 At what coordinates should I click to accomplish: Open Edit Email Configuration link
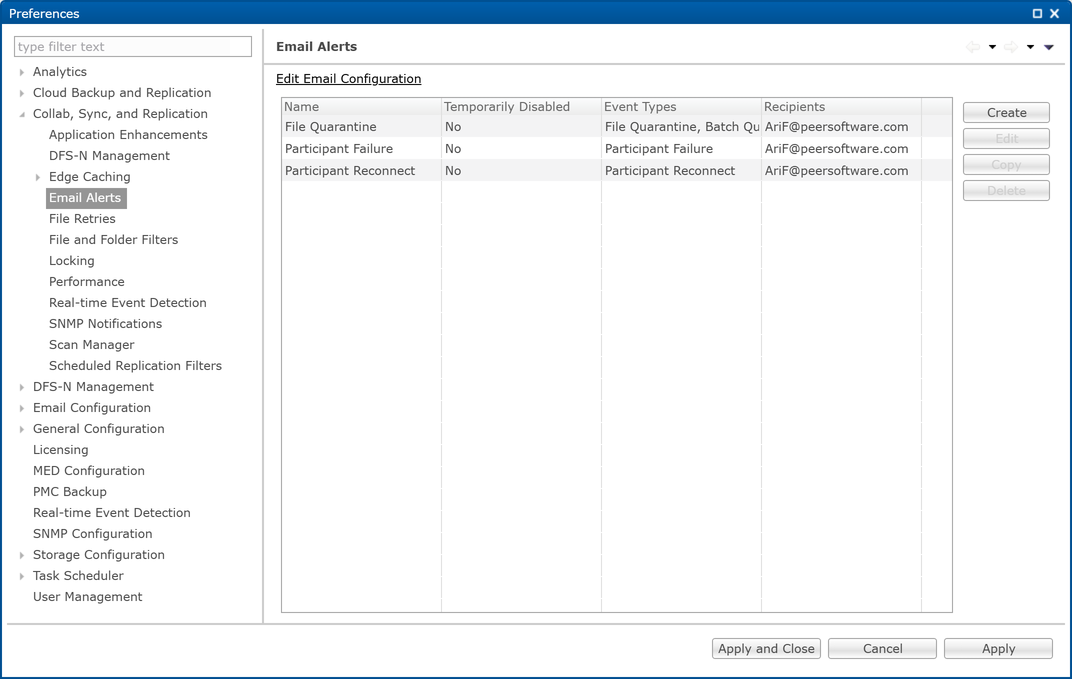pos(348,79)
